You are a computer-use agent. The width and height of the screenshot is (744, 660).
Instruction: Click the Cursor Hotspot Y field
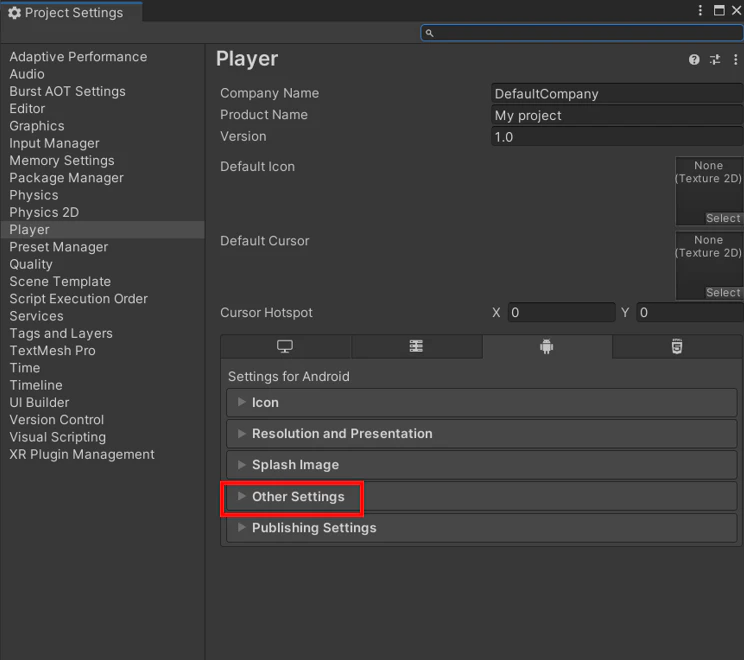[x=690, y=312]
